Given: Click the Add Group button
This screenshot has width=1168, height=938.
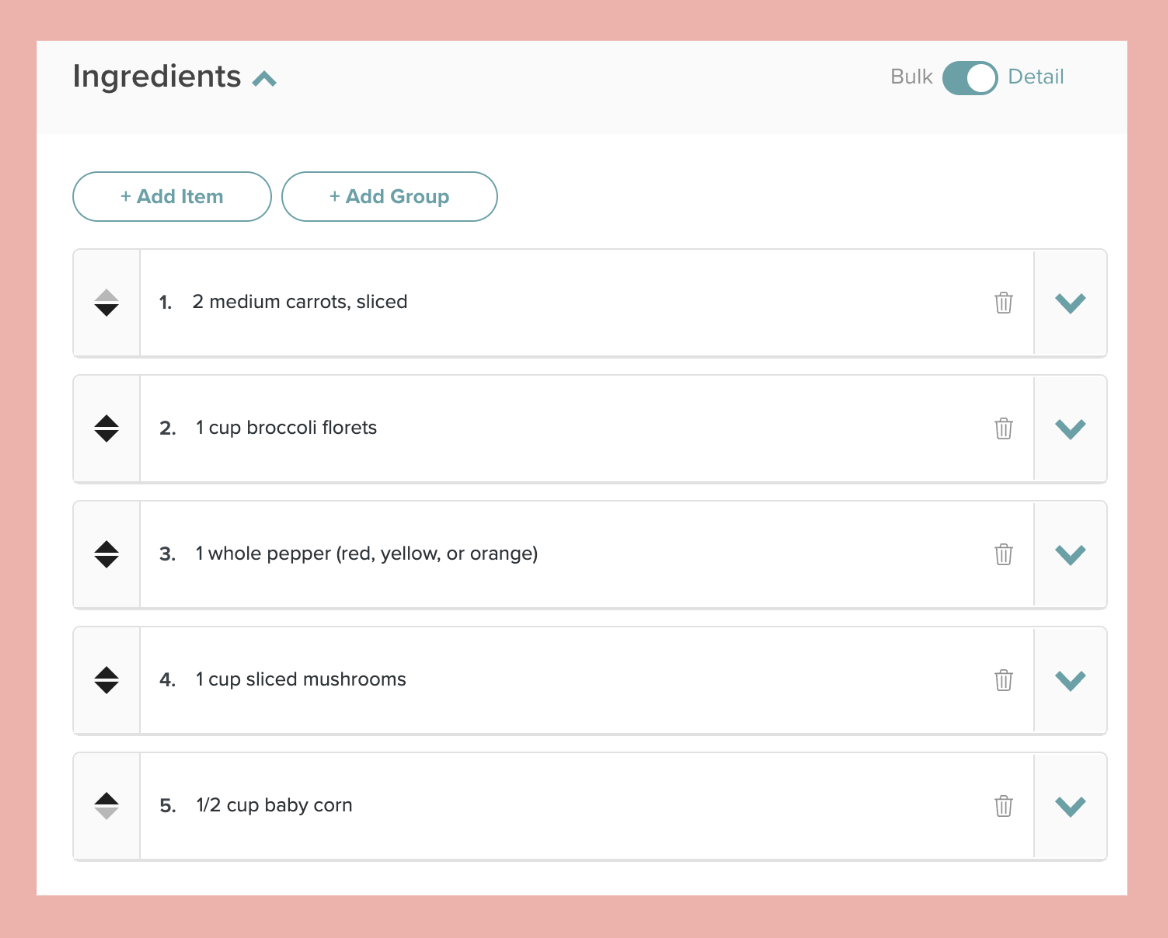Looking at the screenshot, I should pos(389,196).
